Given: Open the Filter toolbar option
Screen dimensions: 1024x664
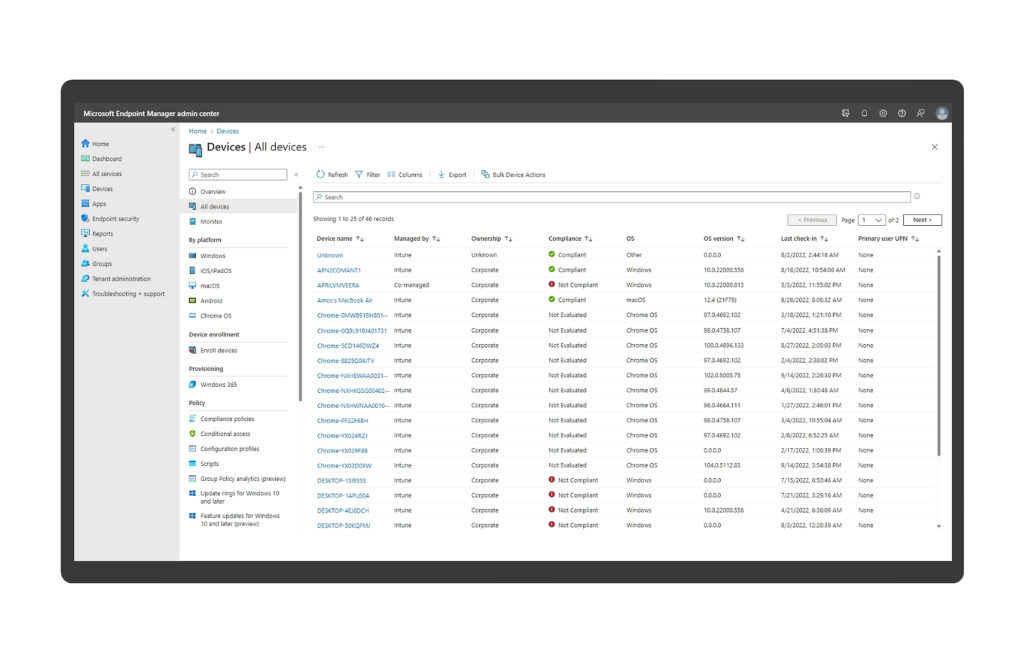Looking at the screenshot, I should [x=367, y=175].
